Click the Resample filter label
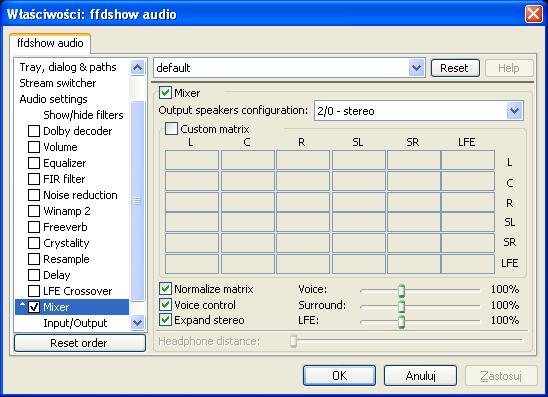 [66, 259]
